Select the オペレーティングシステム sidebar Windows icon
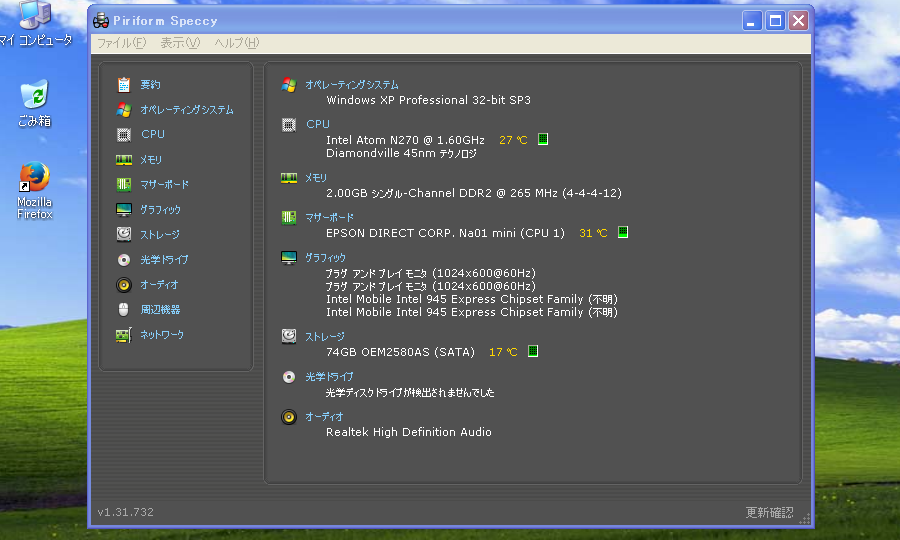 pyautogui.click(x=123, y=110)
